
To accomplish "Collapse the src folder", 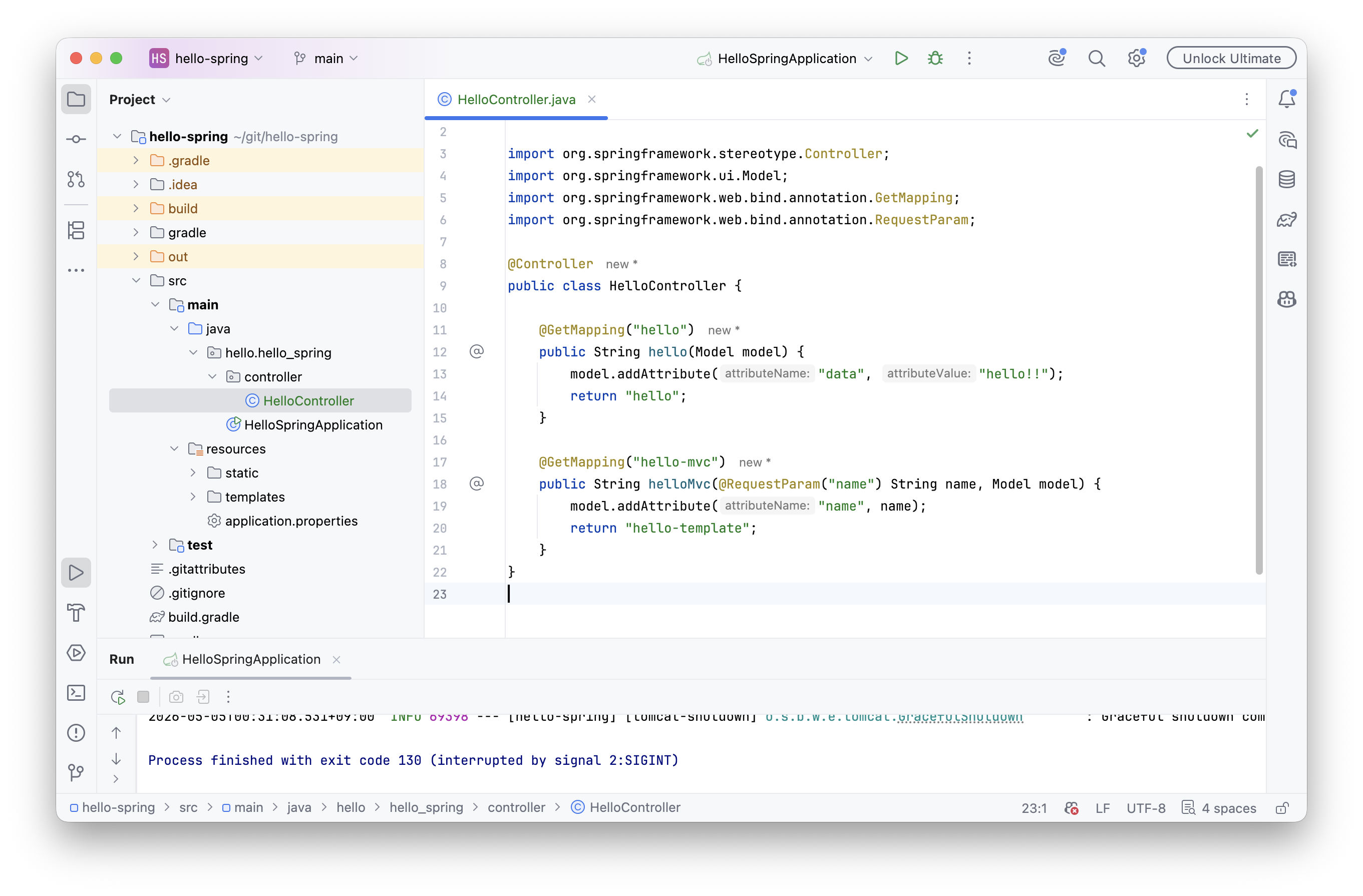I will coord(136,280).
